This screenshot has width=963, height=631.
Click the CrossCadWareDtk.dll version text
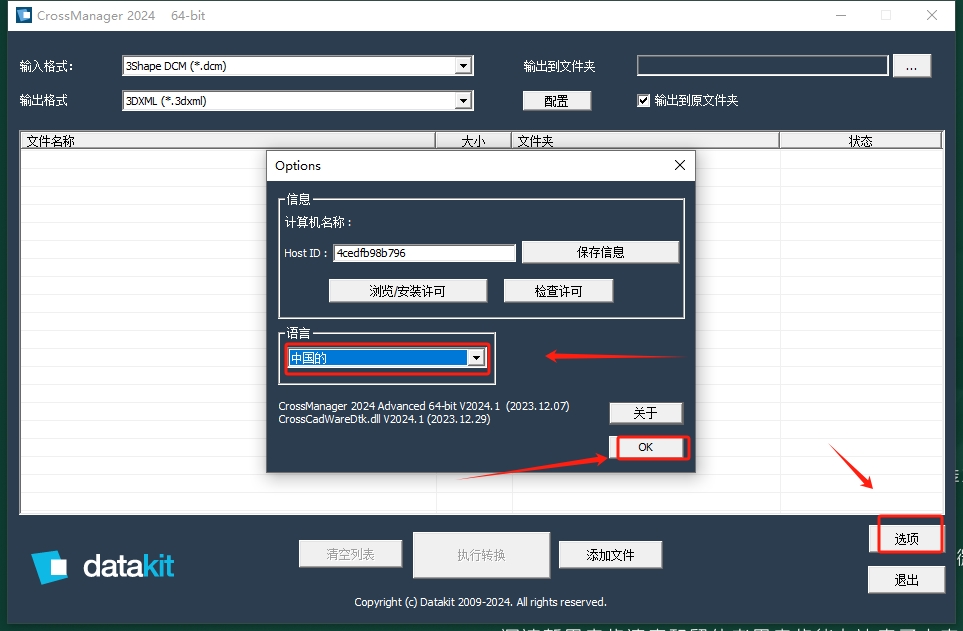coord(384,419)
